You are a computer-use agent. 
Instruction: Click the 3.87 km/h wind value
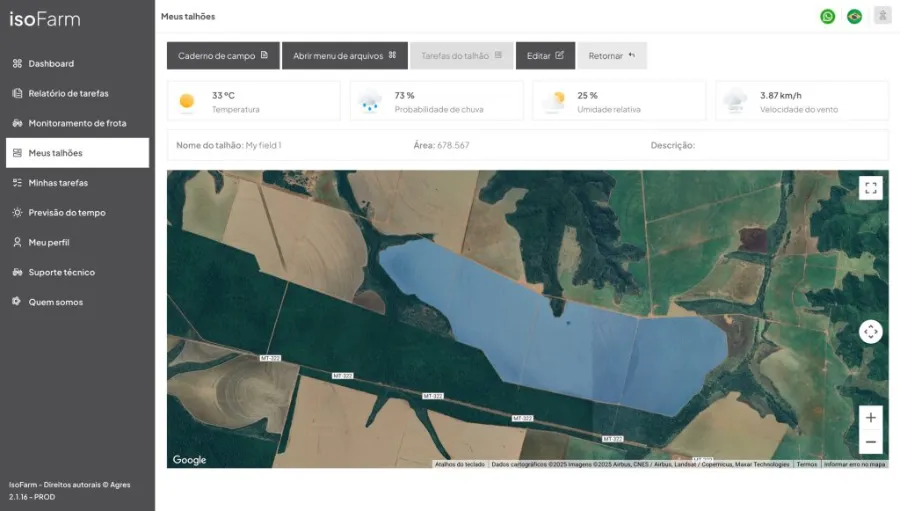tap(781, 95)
